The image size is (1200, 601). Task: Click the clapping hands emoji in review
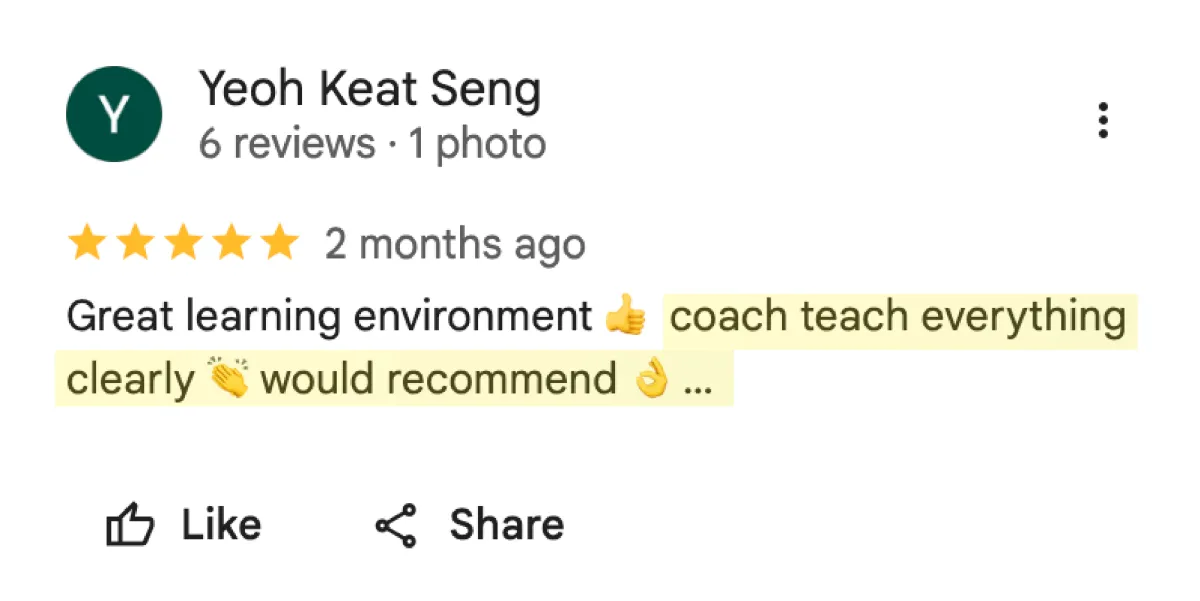[x=228, y=380]
